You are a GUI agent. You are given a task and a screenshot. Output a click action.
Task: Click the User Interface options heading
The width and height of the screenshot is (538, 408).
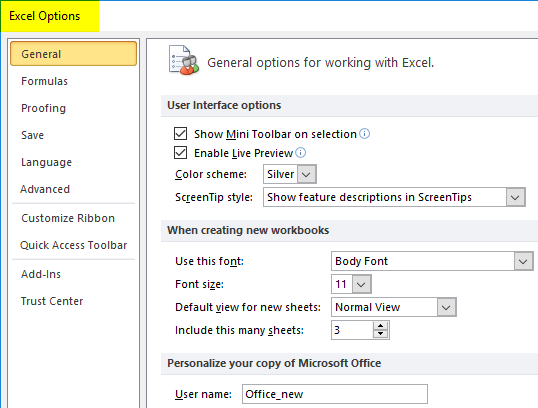224,105
